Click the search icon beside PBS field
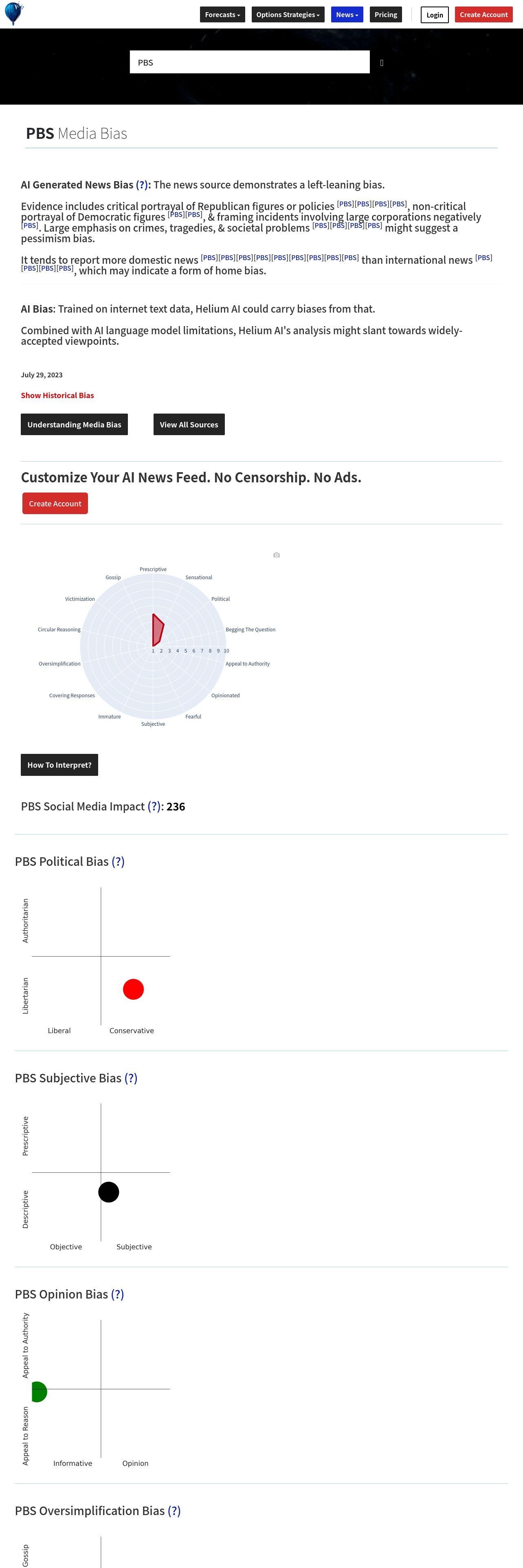Image resolution: width=523 pixels, height=1568 pixels. [x=382, y=63]
